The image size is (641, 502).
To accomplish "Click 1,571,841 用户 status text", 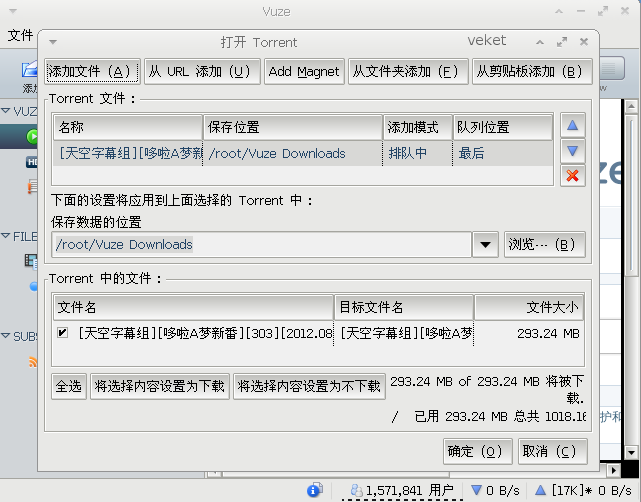I will (410, 490).
